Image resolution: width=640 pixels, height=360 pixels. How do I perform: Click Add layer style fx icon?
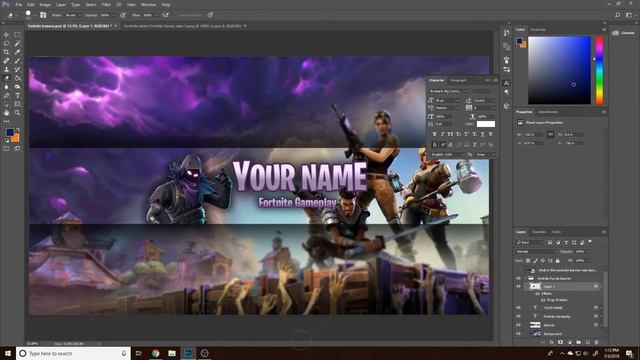551,342
